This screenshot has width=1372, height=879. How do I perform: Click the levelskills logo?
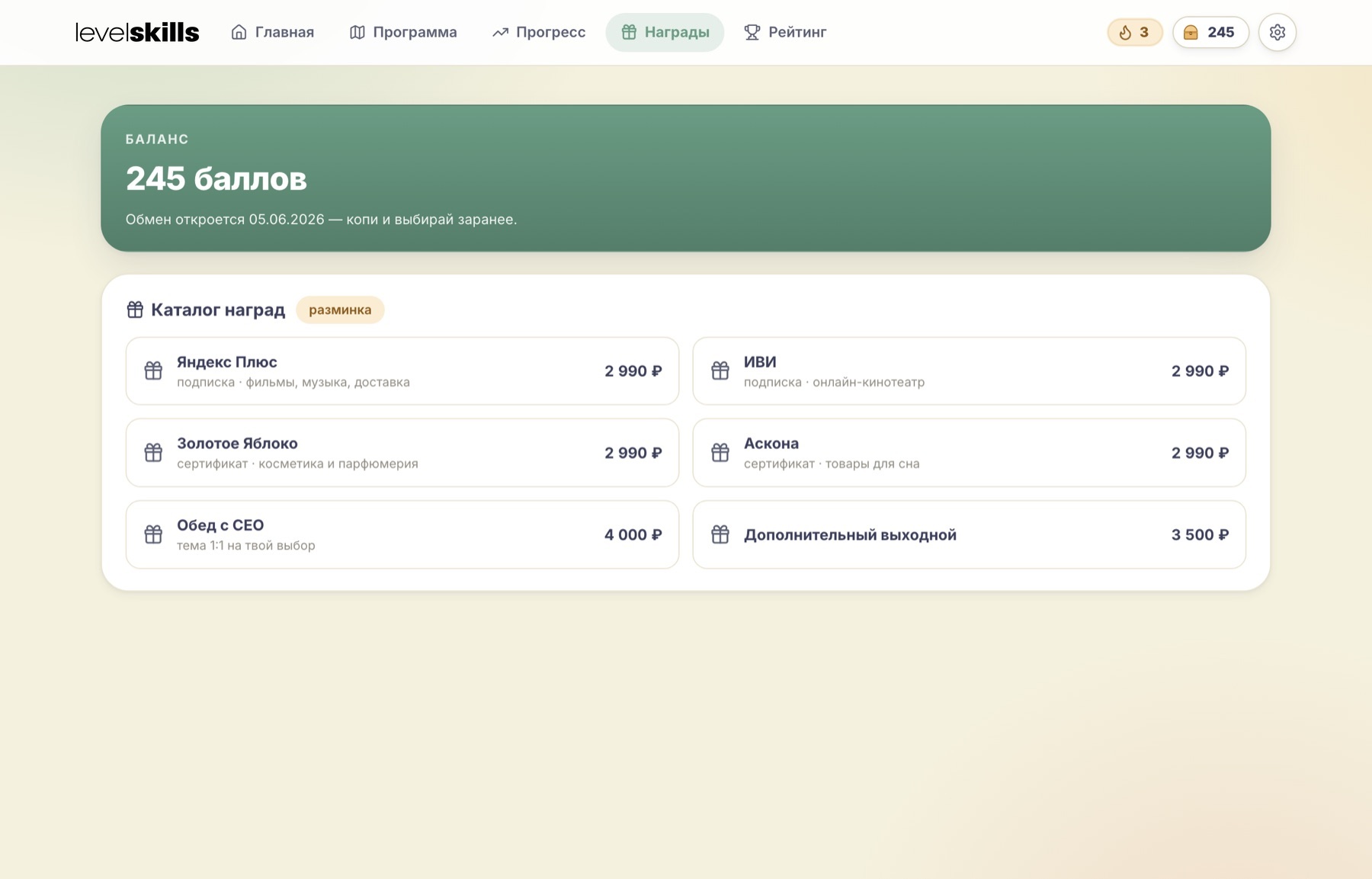(x=137, y=32)
